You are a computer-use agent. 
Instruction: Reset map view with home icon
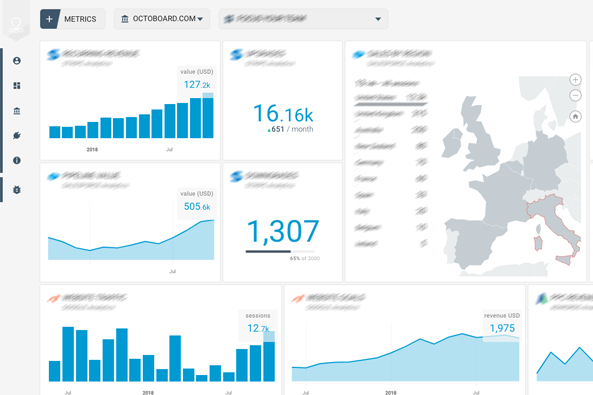coord(575,117)
